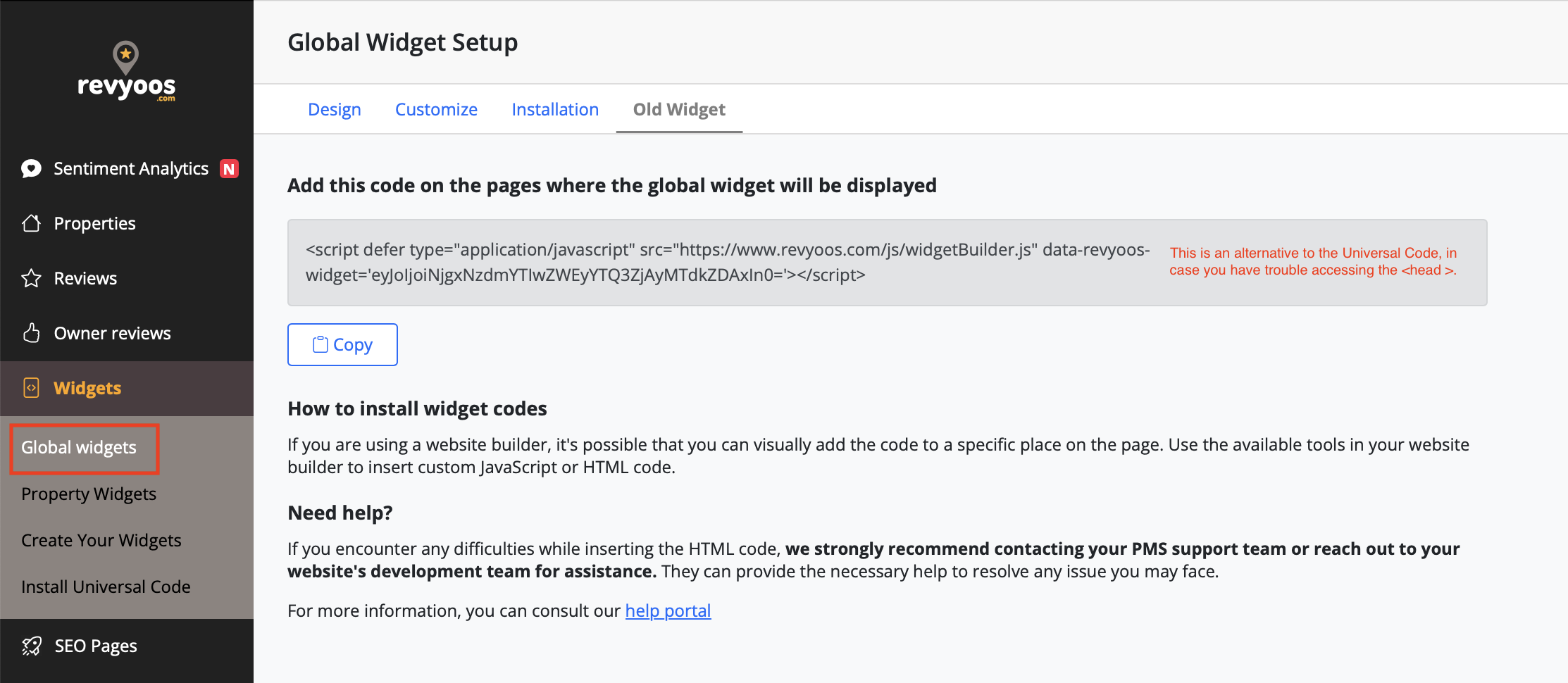The image size is (1568, 683).
Task: Click the red N badge
Action: pos(229,169)
